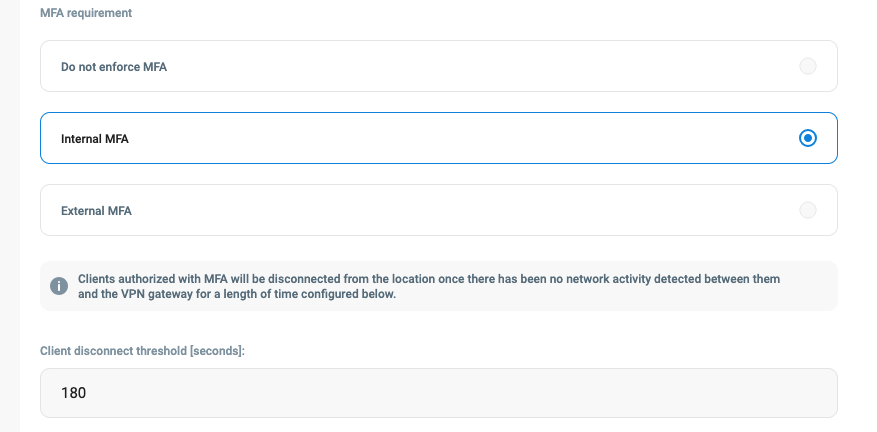Click the "Internal MFA" label text

[95, 139]
